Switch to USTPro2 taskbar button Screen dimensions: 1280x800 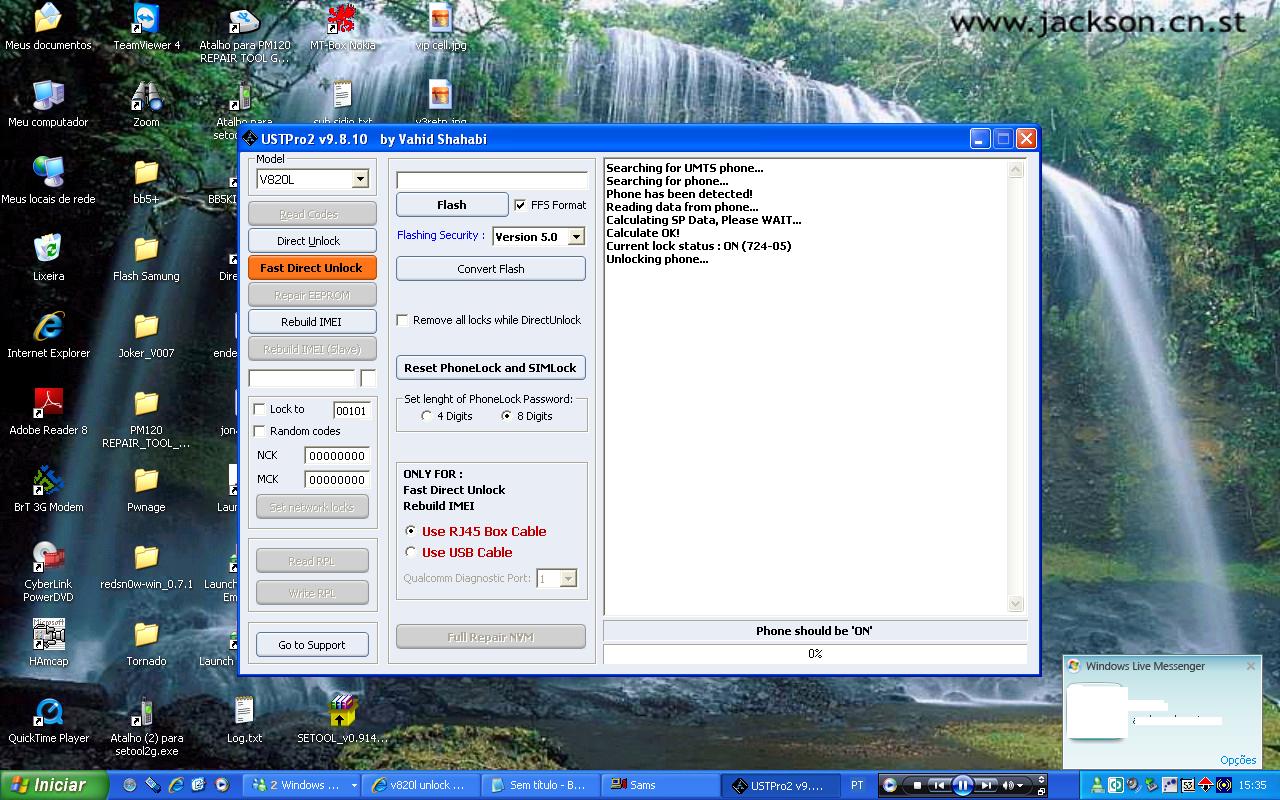coord(780,785)
